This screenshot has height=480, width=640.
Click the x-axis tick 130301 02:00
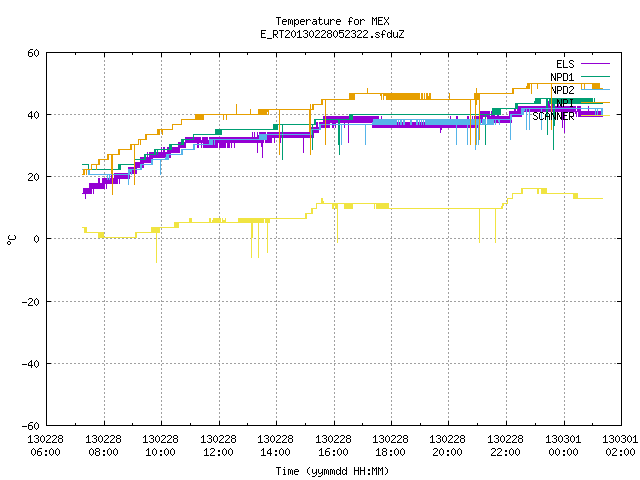620,445
